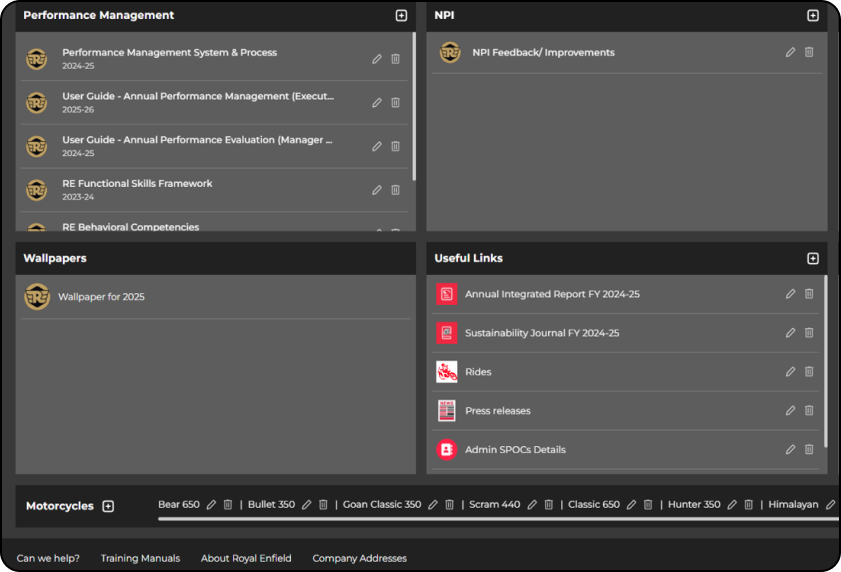This screenshot has height=572, width=841.
Task: Click the Sustainability Journal red icon
Action: [447, 333]
